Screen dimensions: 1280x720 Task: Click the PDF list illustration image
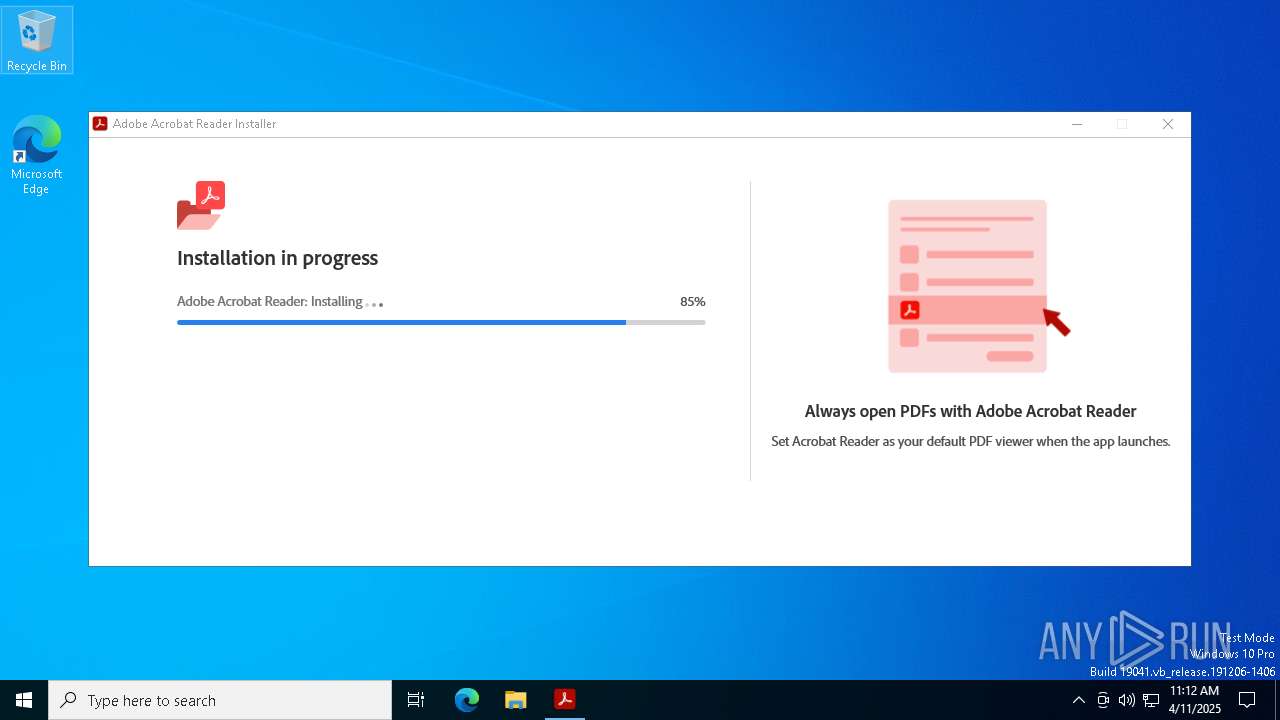coord(978,286)
